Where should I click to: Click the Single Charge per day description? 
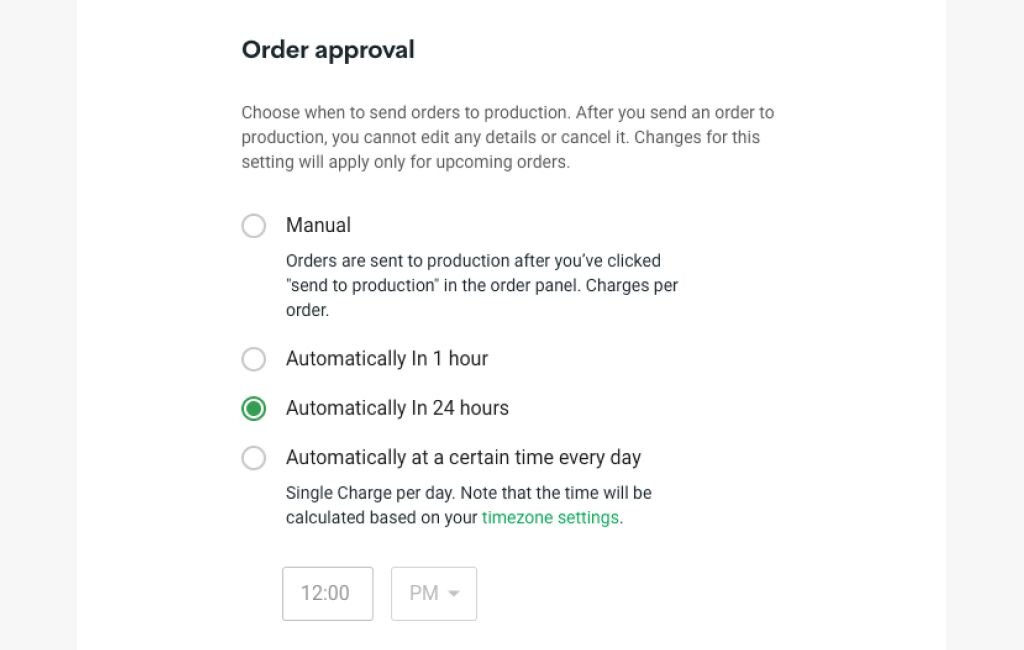(468, 492)
